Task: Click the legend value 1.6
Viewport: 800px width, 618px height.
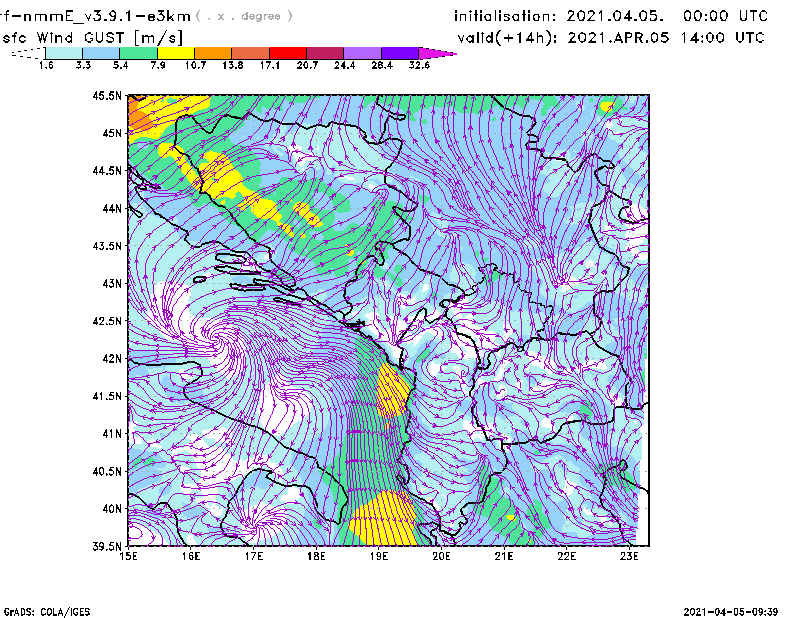Action: click(x=46, y=65)
